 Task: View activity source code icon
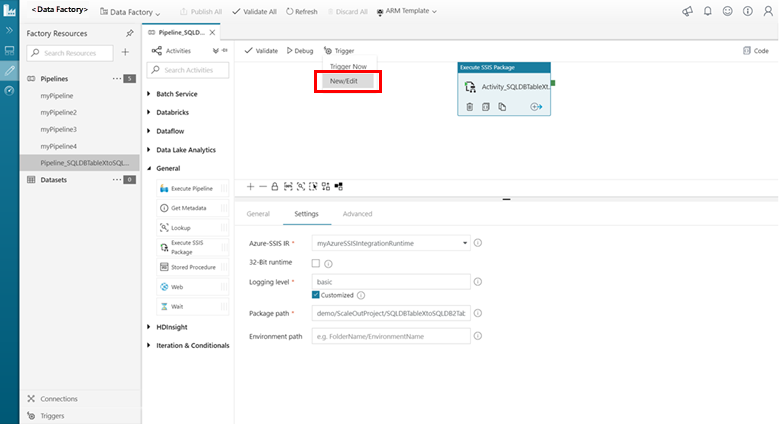point(486,106)
